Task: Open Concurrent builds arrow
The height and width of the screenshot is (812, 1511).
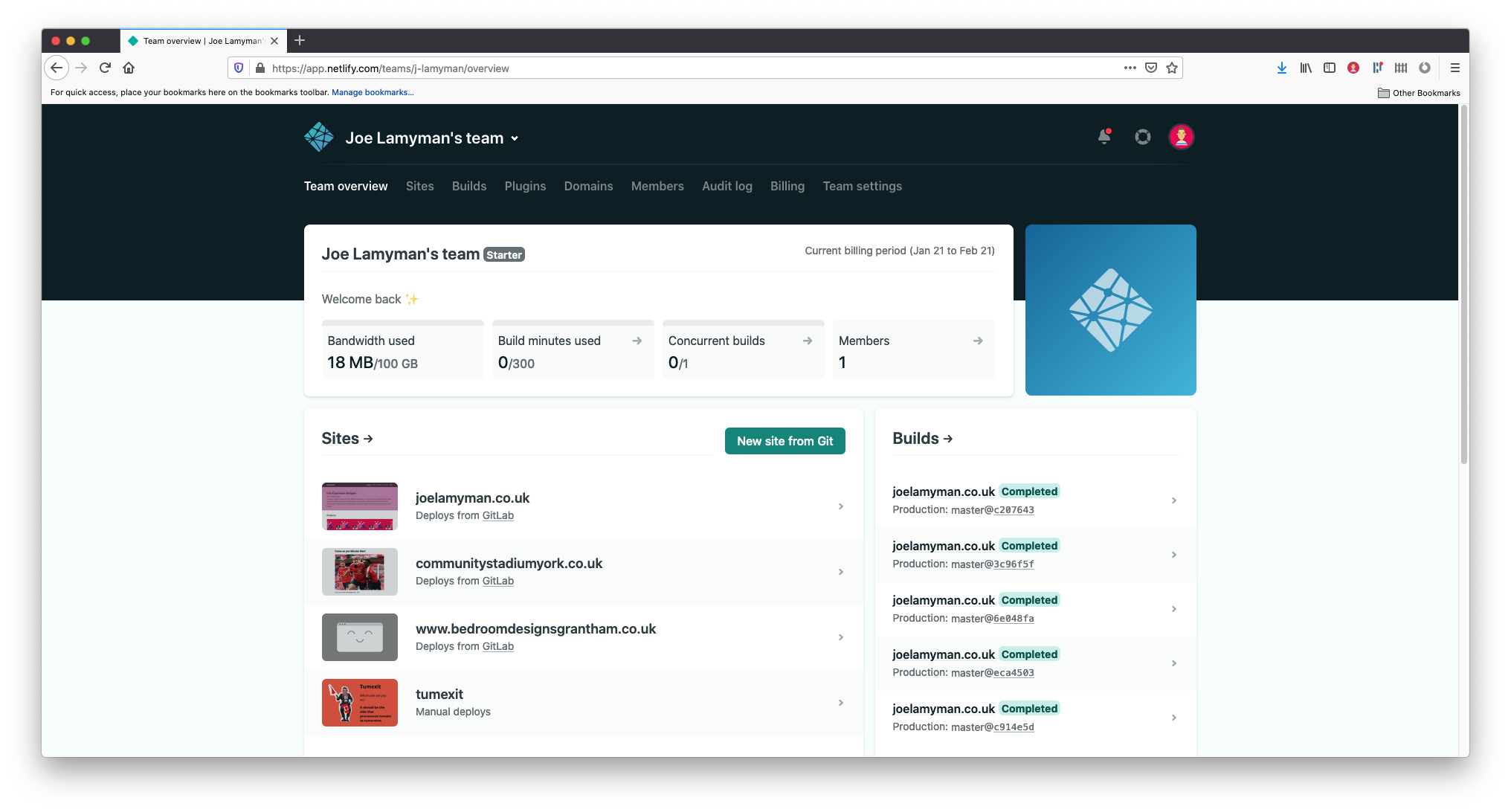Action: (x=808, y=341)
